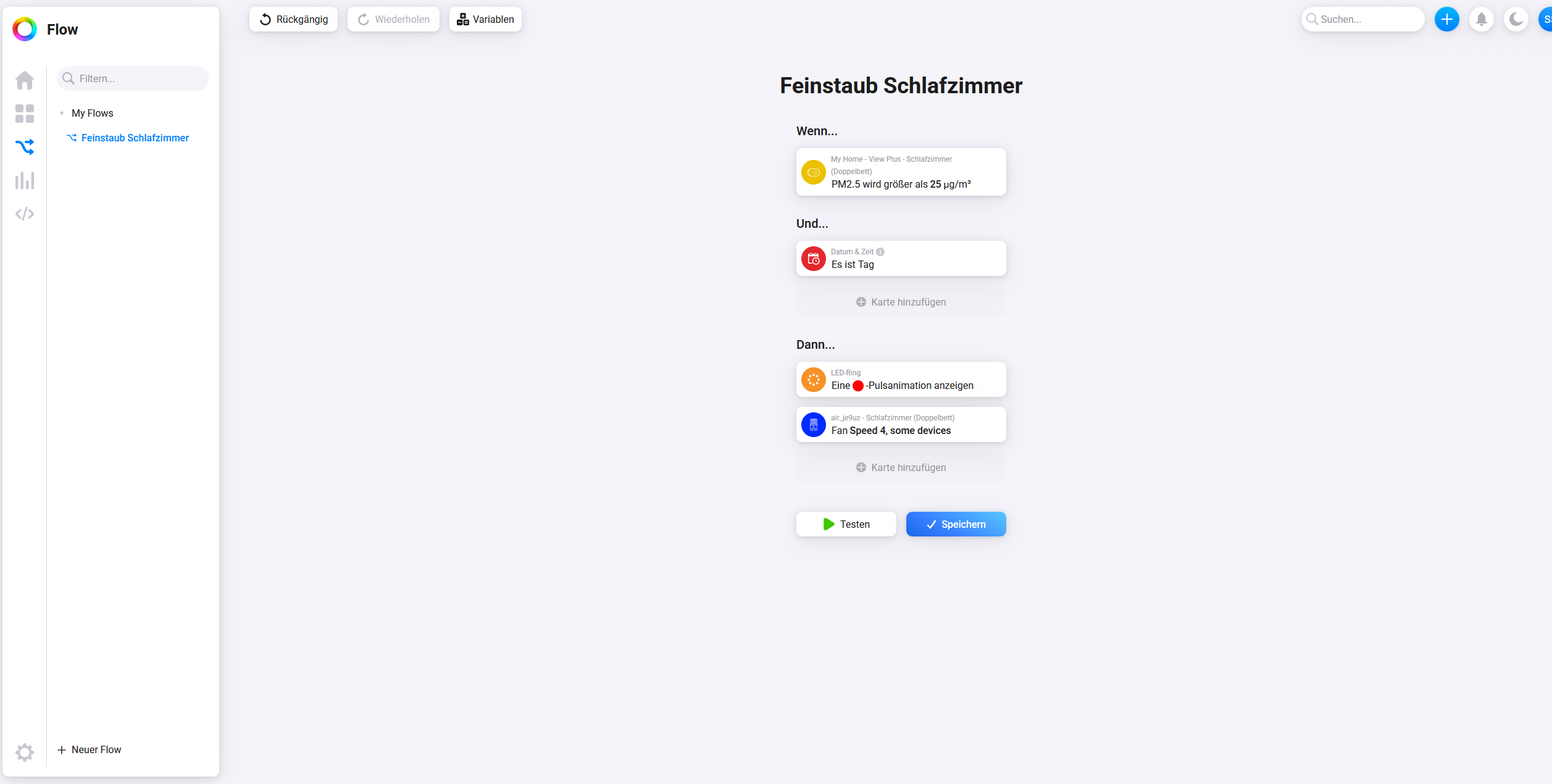This screenshot has width=1552, height=784.
Task: Open the Home icon in sidebar
Action: pyautogui.click(x=25, y=80)
